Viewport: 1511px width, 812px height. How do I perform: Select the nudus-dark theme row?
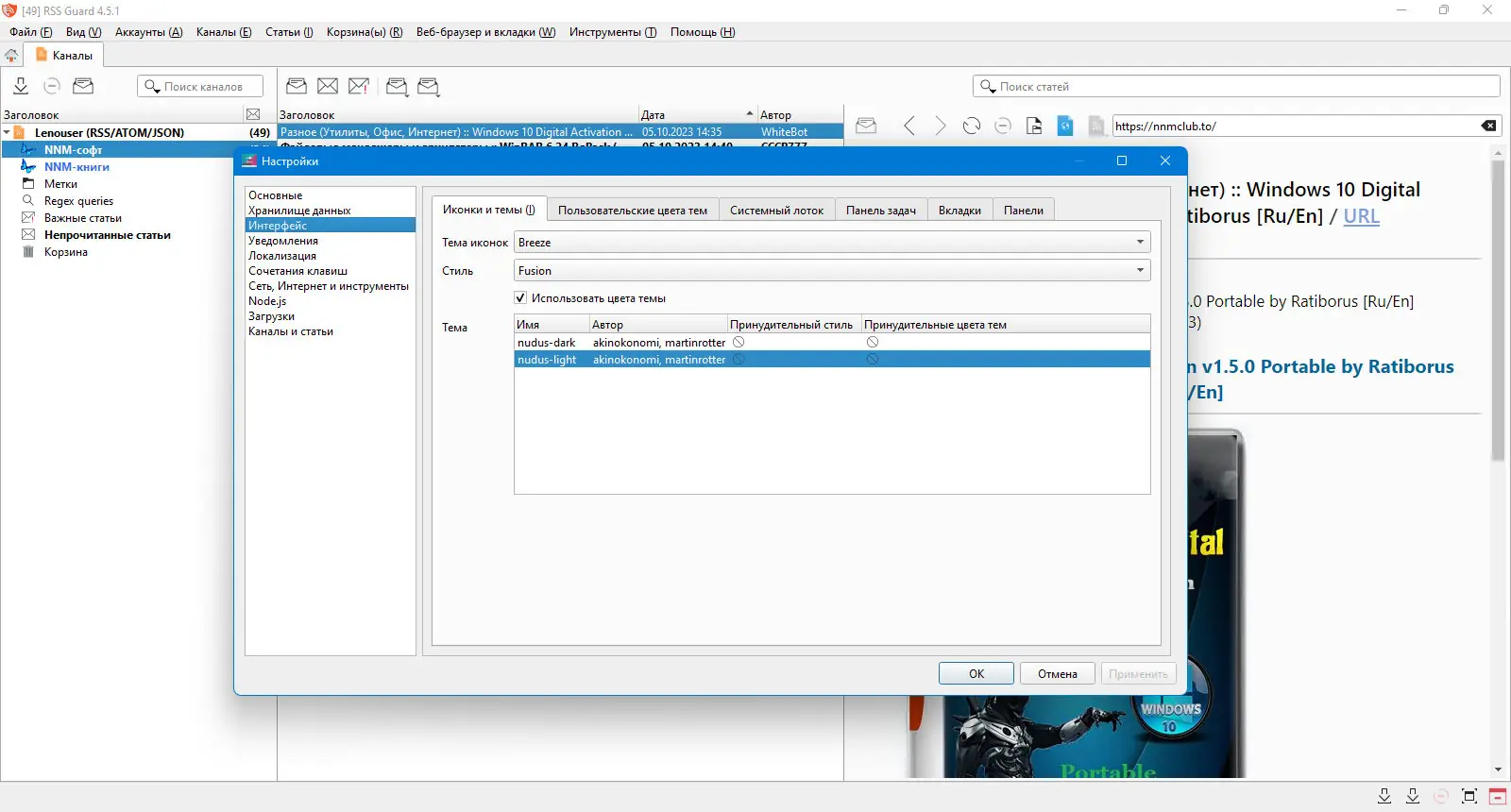[832, 343]
